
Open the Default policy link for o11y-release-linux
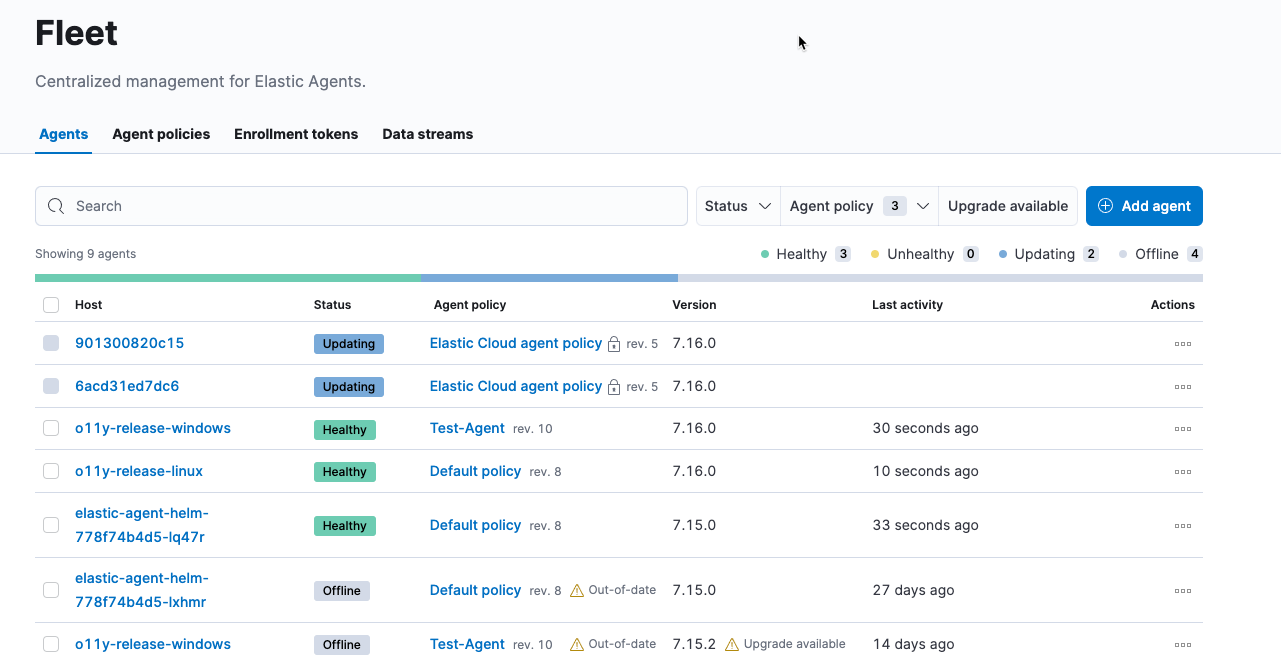click(x=475, y=471)
